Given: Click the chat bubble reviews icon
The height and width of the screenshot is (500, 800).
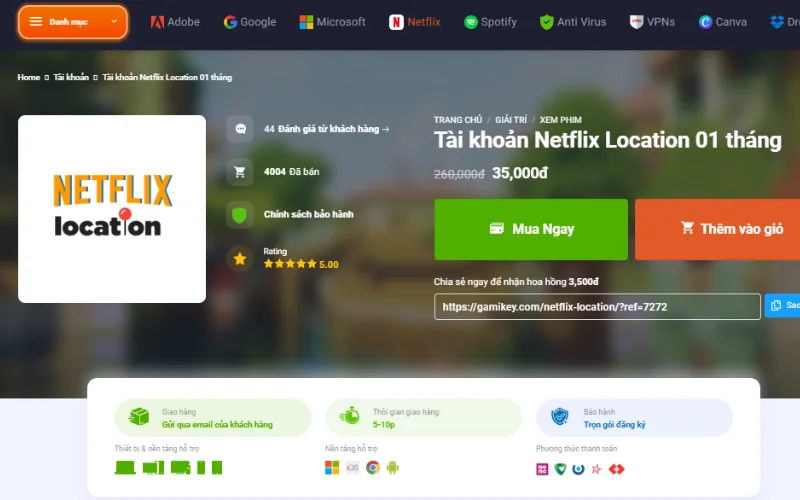Looking at the screenshot, I should 240,129.
